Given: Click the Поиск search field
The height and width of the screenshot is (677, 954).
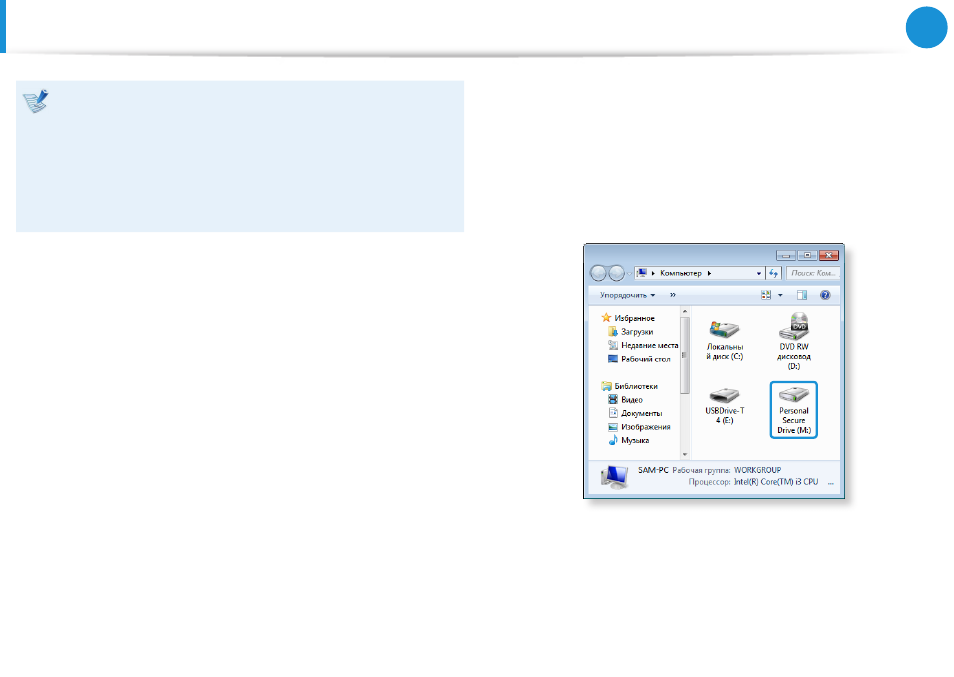Looking at the screenshot, I should 813,273.
